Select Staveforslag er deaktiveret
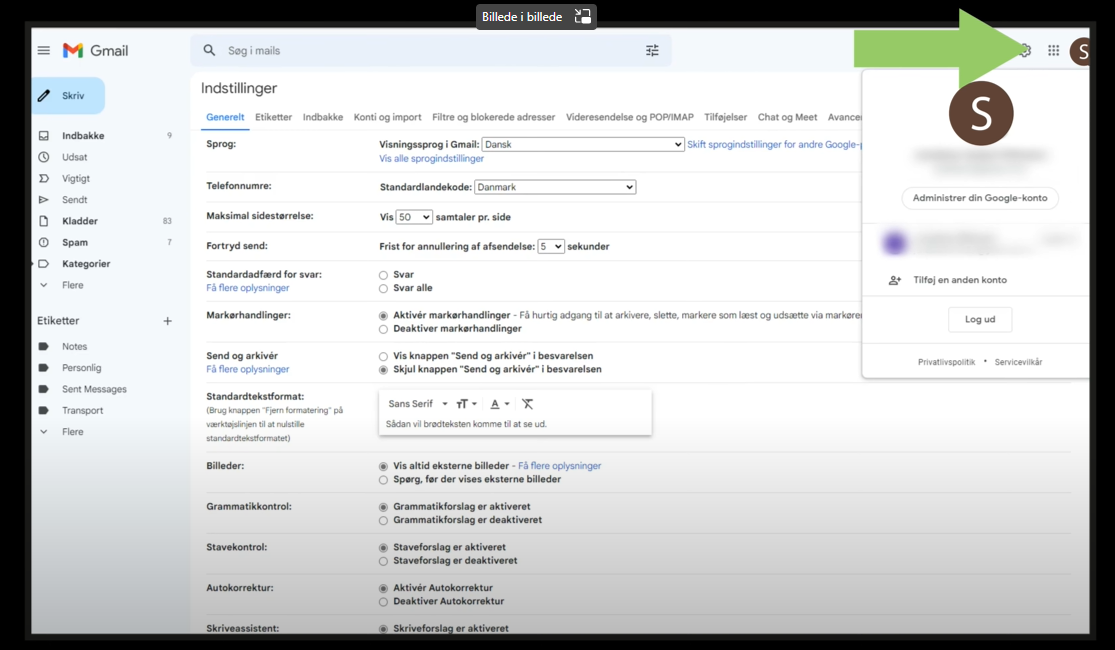Screen dimensions: 1115x650 pos(383,561)
